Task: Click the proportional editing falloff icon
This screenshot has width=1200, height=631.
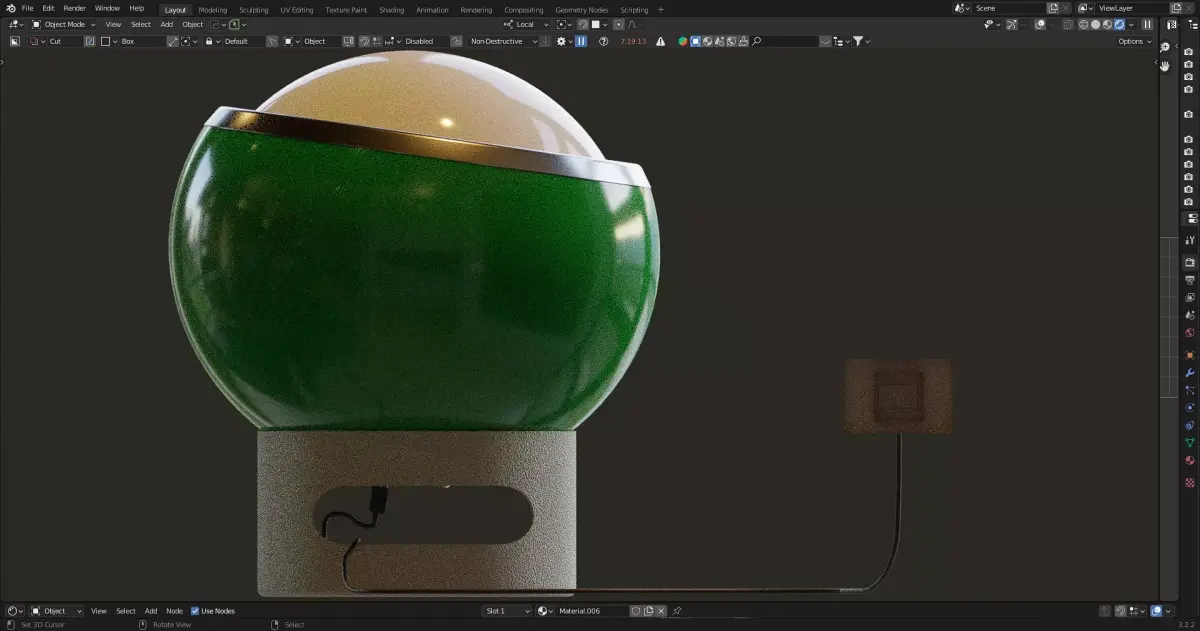Action: [632, 24]
